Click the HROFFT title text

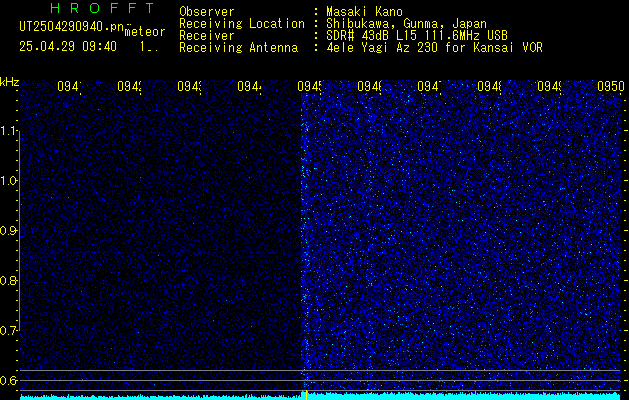click(102, 8)
